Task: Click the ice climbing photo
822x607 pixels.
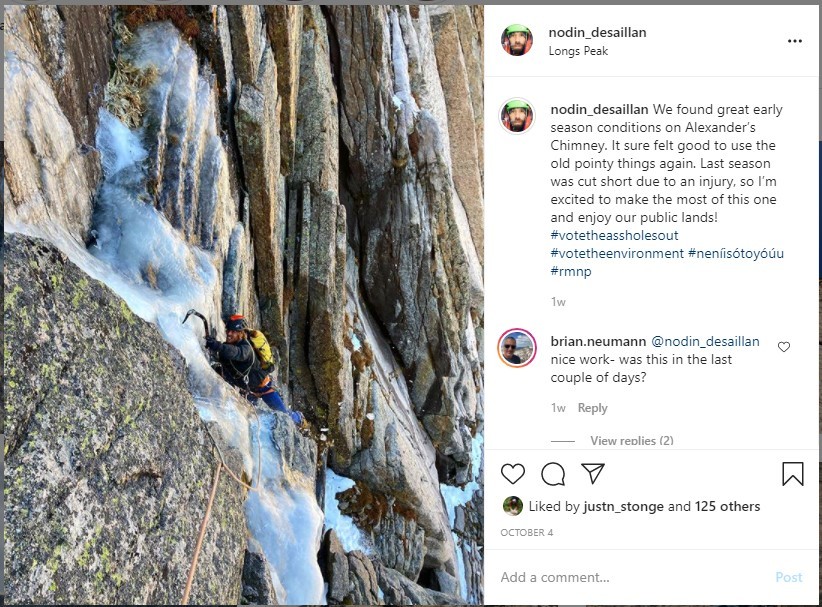Action: pyautogui.click(x=244, y=305)
